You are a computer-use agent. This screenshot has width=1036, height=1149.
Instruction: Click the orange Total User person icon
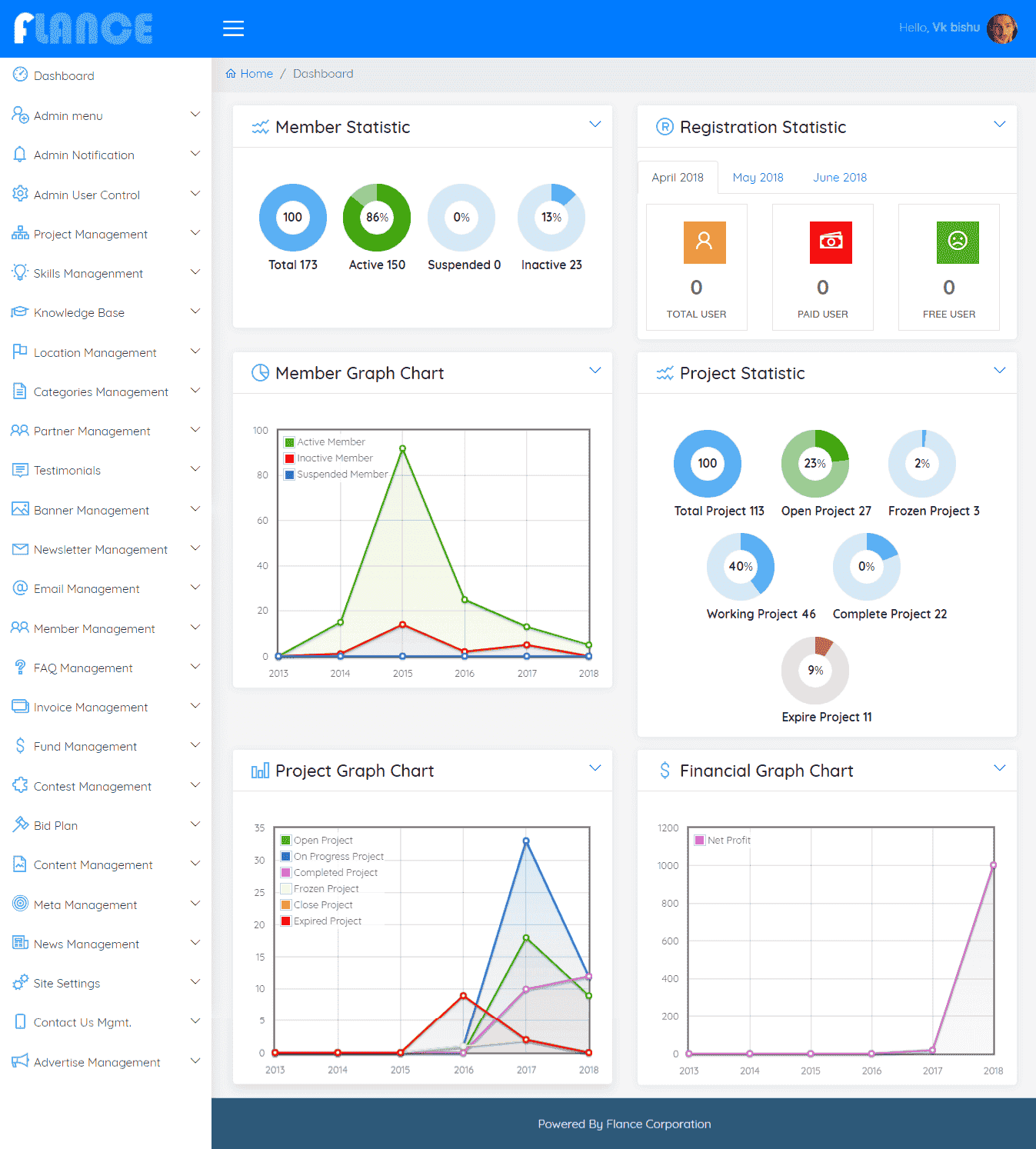[705, 242]
